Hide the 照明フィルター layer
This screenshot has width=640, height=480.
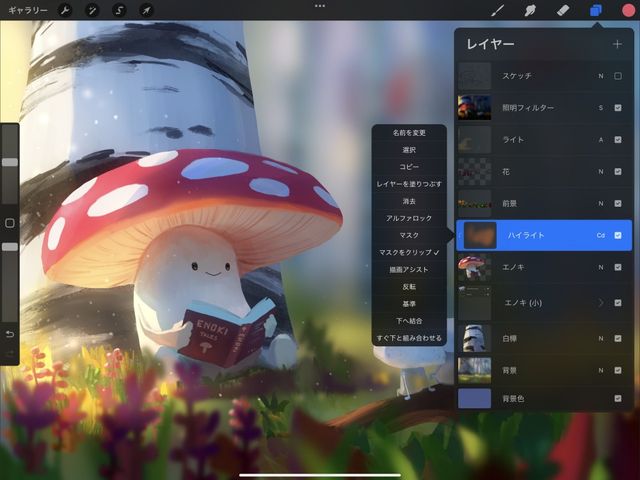618,108
